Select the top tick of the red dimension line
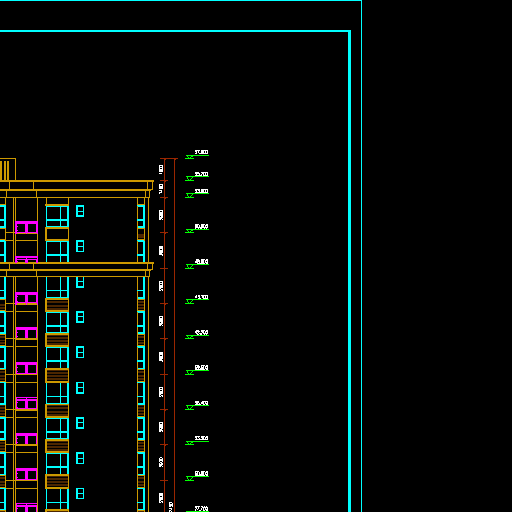The image size is (512, 512). pyautogui.click(x=169, y=159)
